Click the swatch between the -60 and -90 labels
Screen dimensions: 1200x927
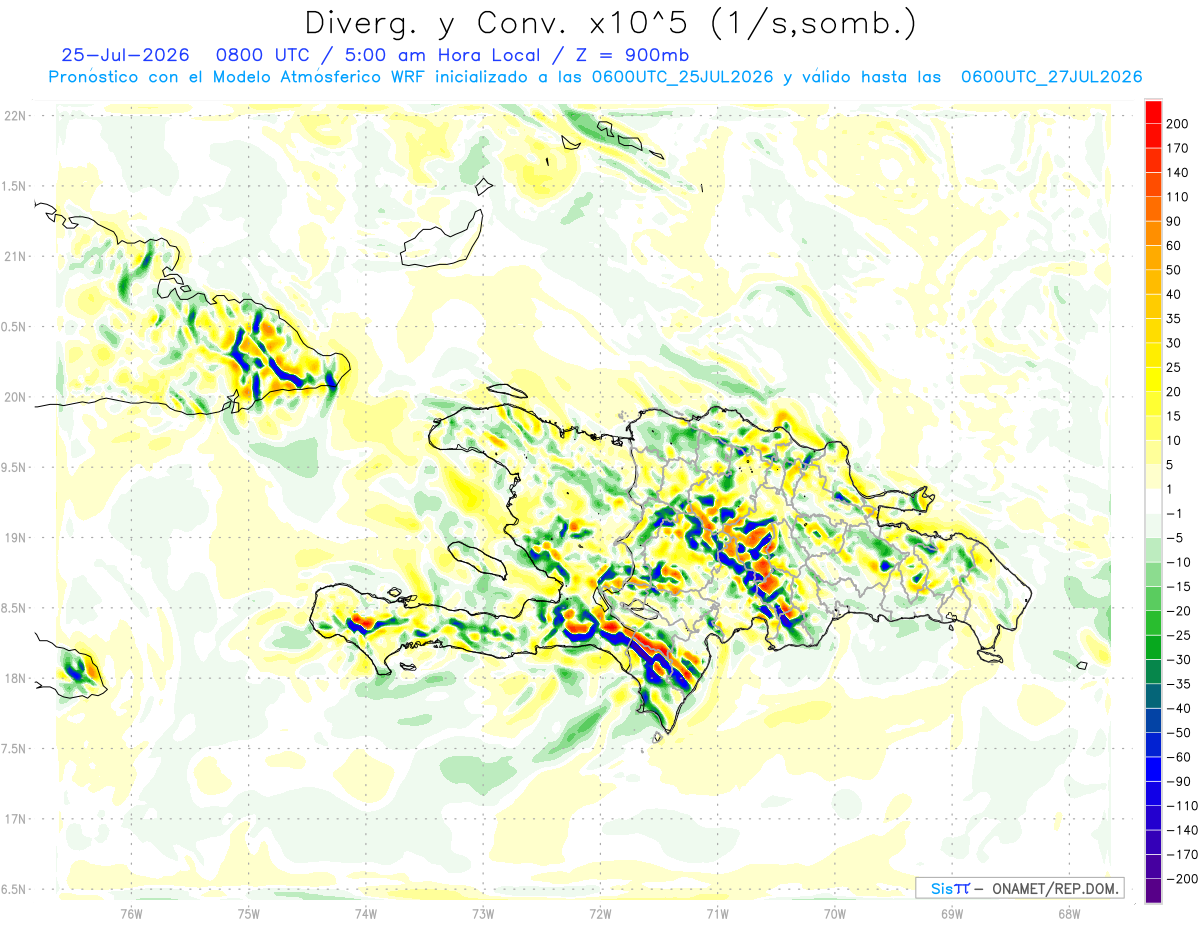1153,769
